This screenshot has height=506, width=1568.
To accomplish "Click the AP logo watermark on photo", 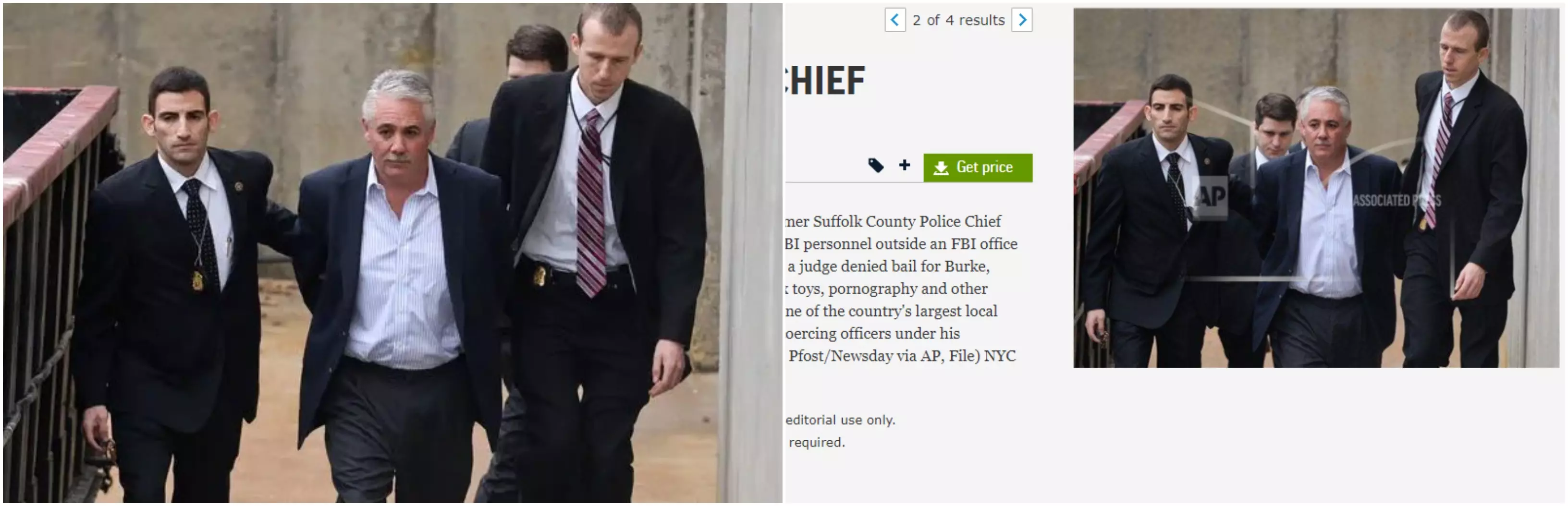I will 1210,196.
